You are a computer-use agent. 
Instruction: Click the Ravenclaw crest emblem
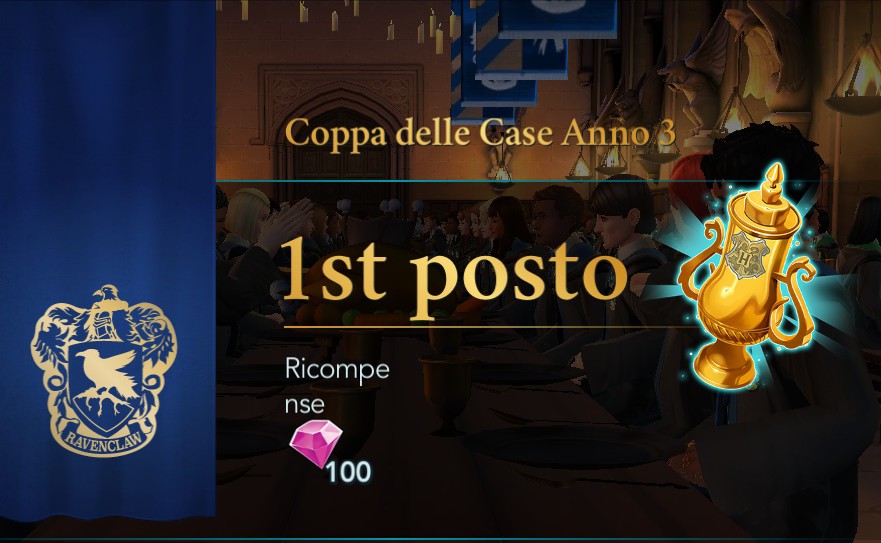(x=104, y=370)
